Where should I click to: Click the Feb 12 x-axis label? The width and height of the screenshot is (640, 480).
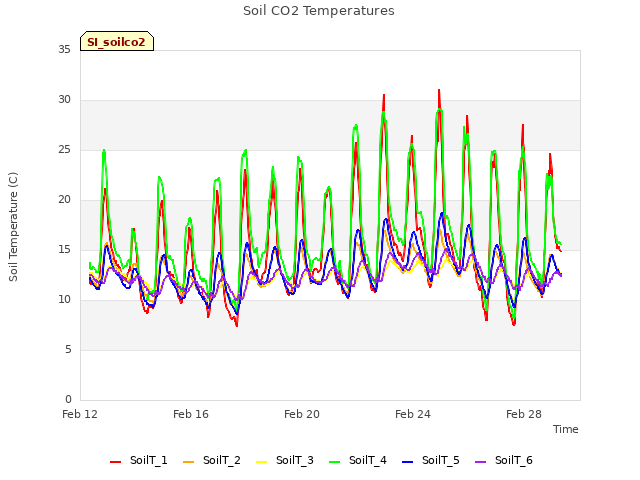point(80,414)
